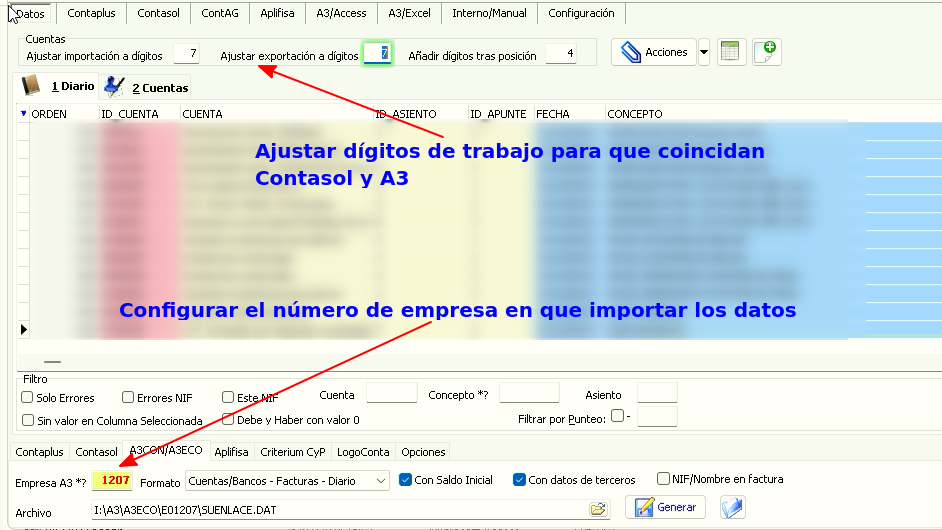Open the top Aplifisa tab
The height and width of the screenshot is (530, 942).
[277, 13]
